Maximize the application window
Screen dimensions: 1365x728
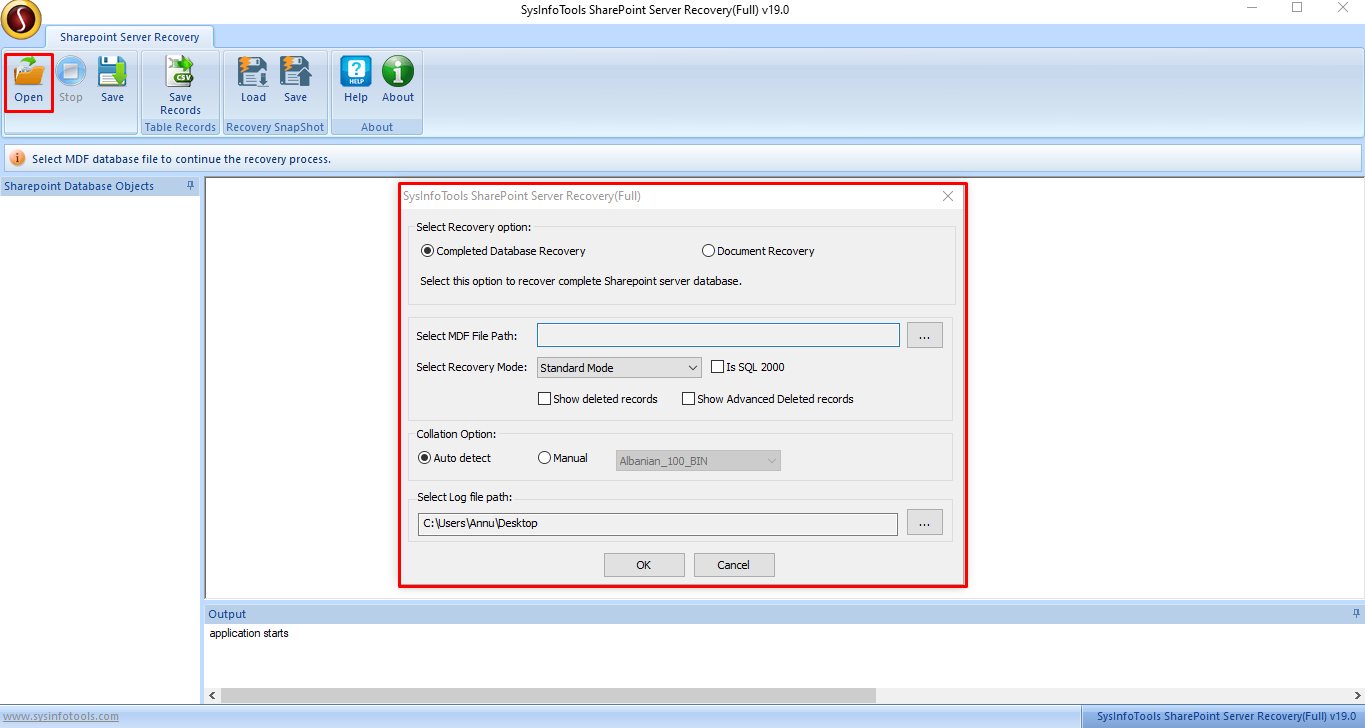(1297, 8)
